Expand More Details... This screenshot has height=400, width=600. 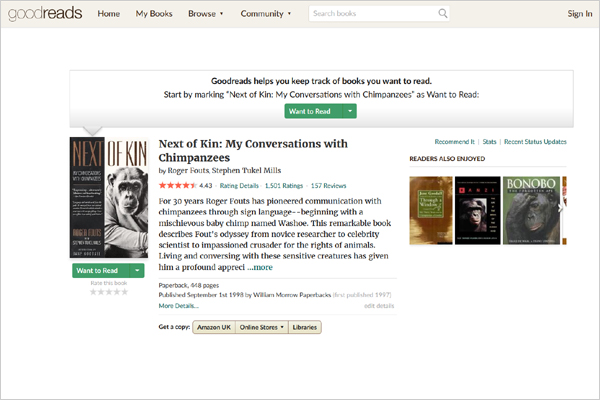pyautogui.click(x=179, y=306)
